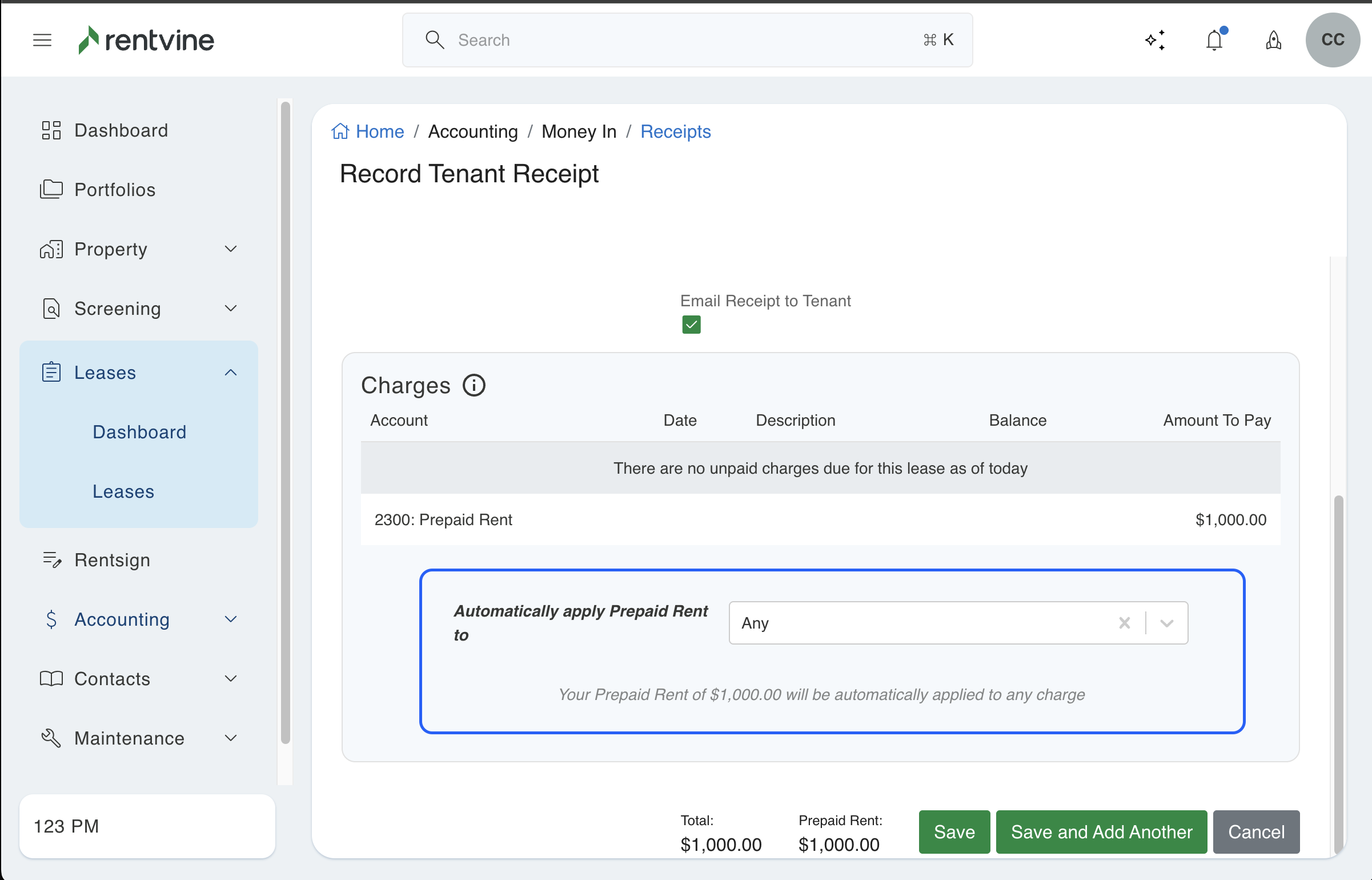The height and width of the screenshot is (880, 1372).
Task: Click the Charges info icon
Action: point(474,385)
